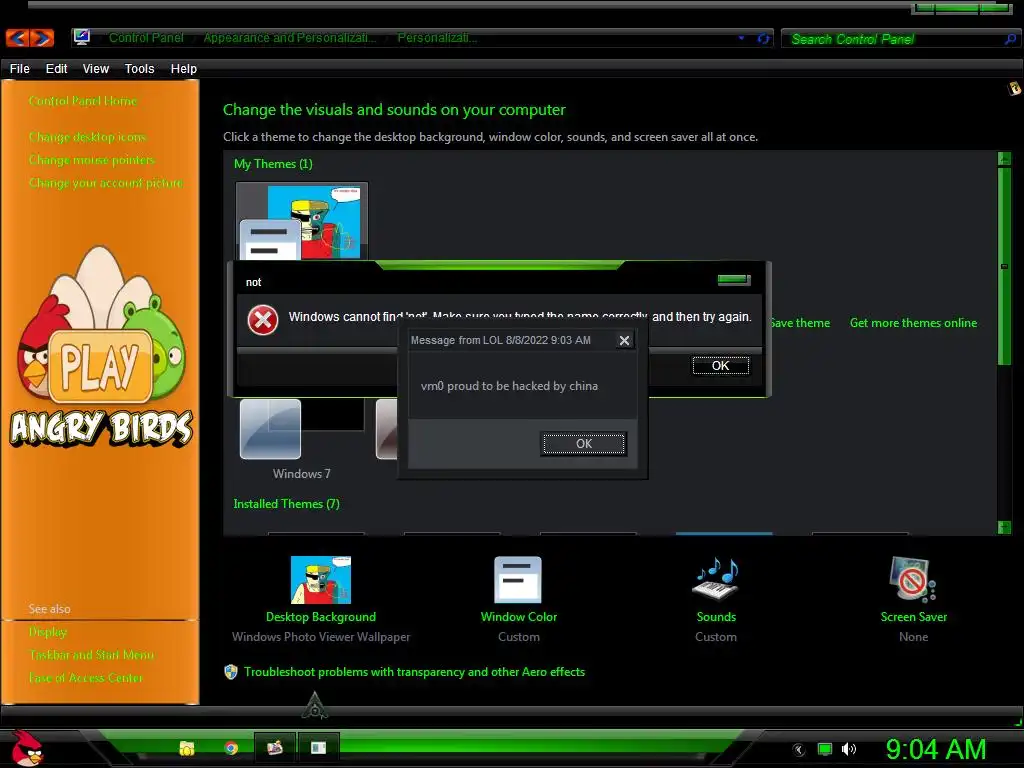The height and width of the screenshot is (768, 1024).
Task: Click the Desktop Background label
Action: 321,616
